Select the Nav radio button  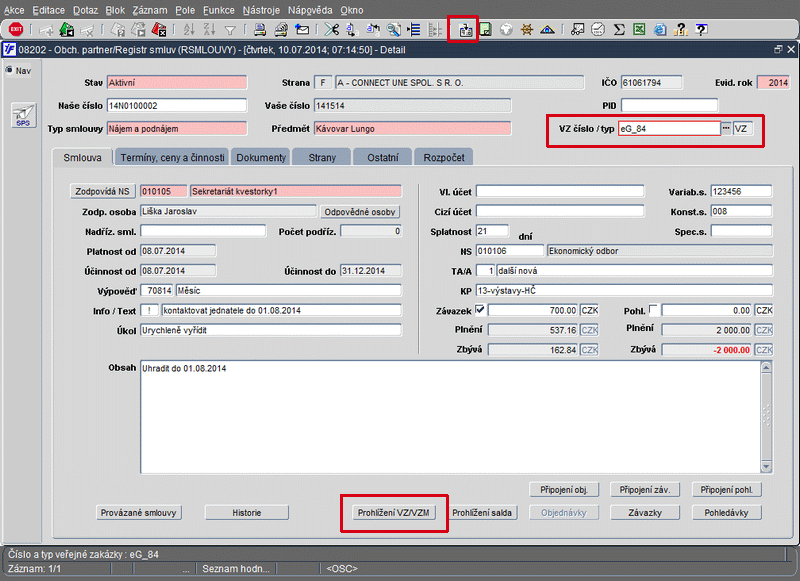tap(9, 70)
